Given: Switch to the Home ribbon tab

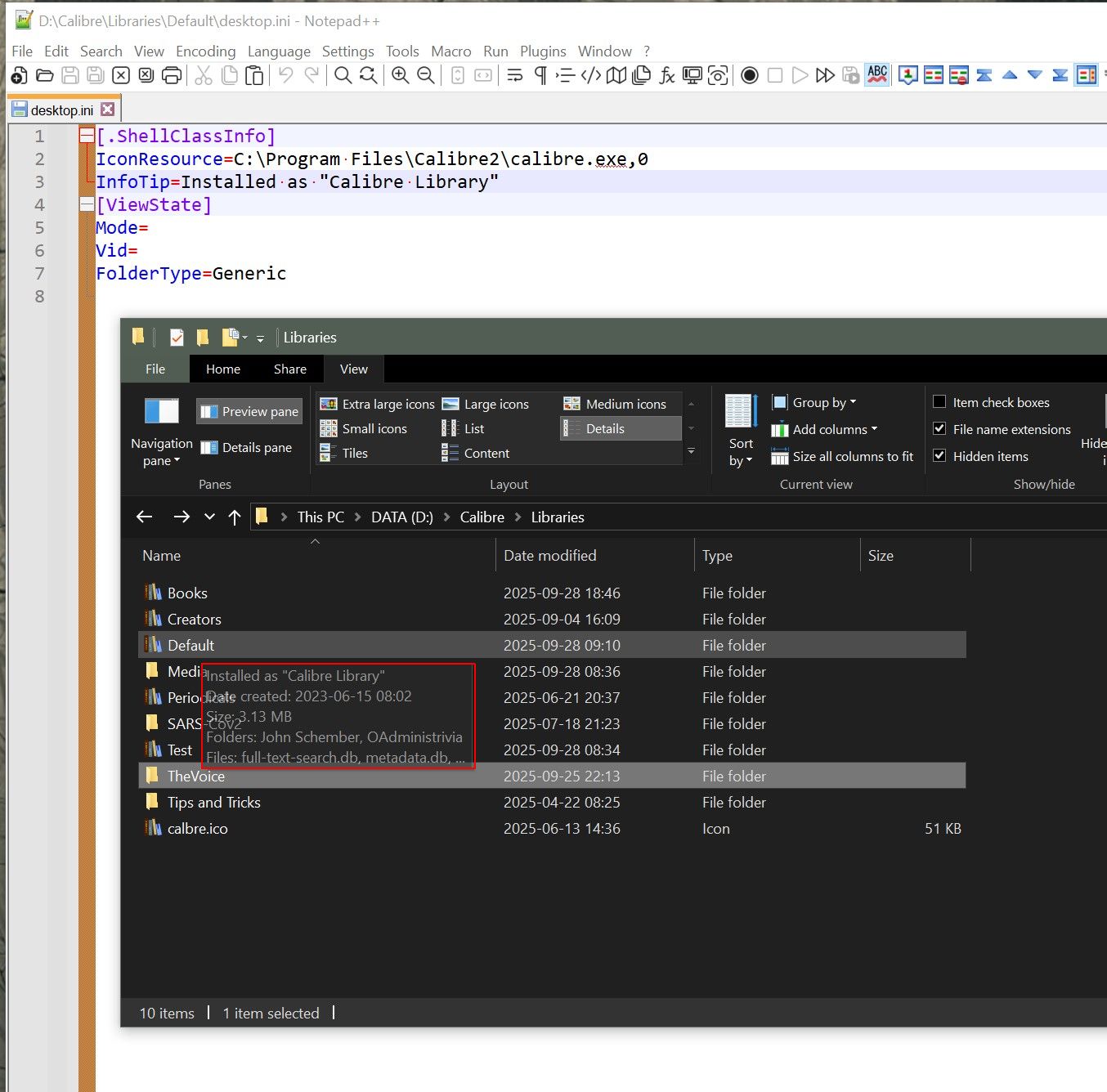Looking at the screenshot, I should (222, 369).
